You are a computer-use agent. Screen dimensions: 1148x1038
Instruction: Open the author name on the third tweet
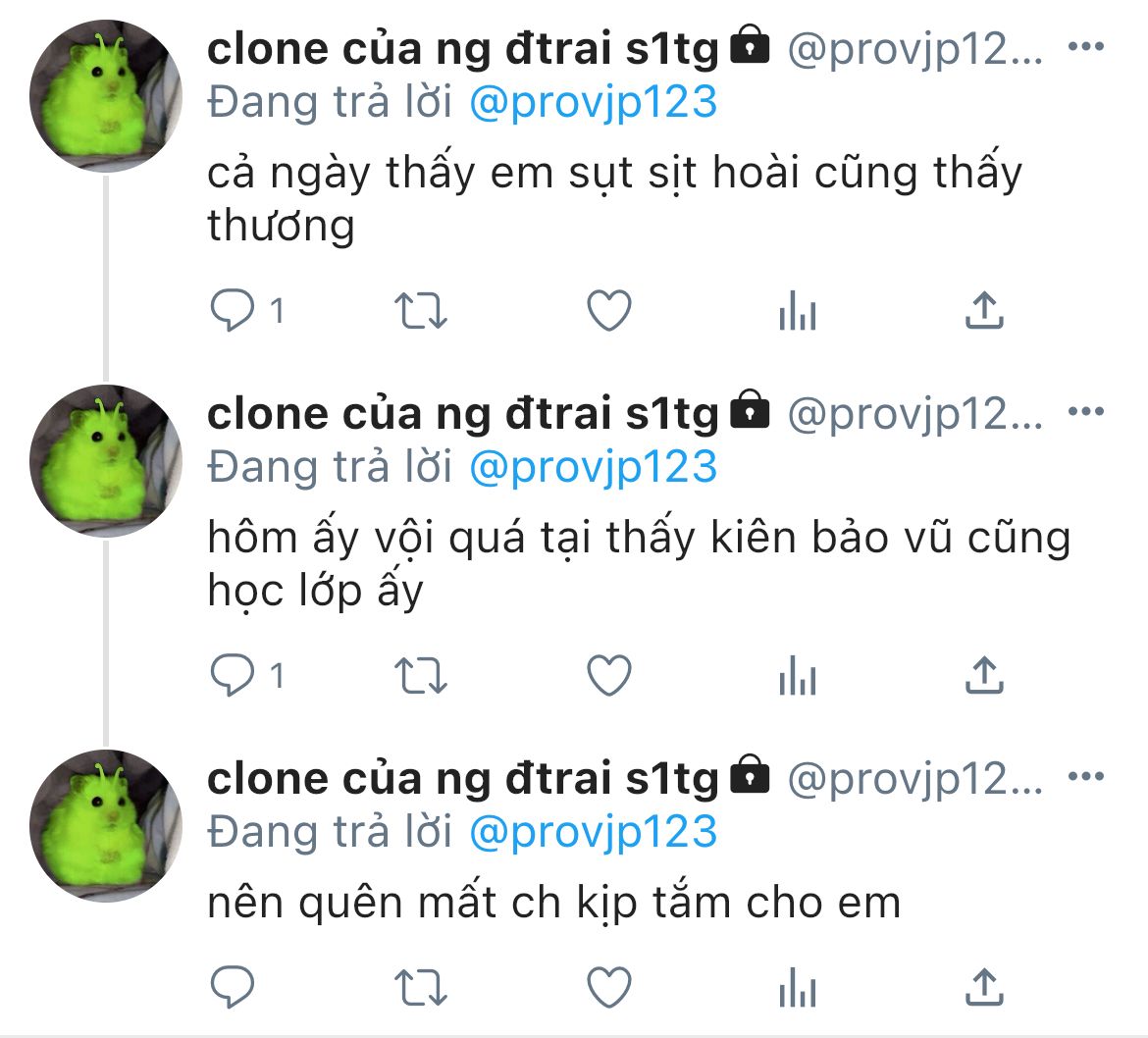(463, 779)
